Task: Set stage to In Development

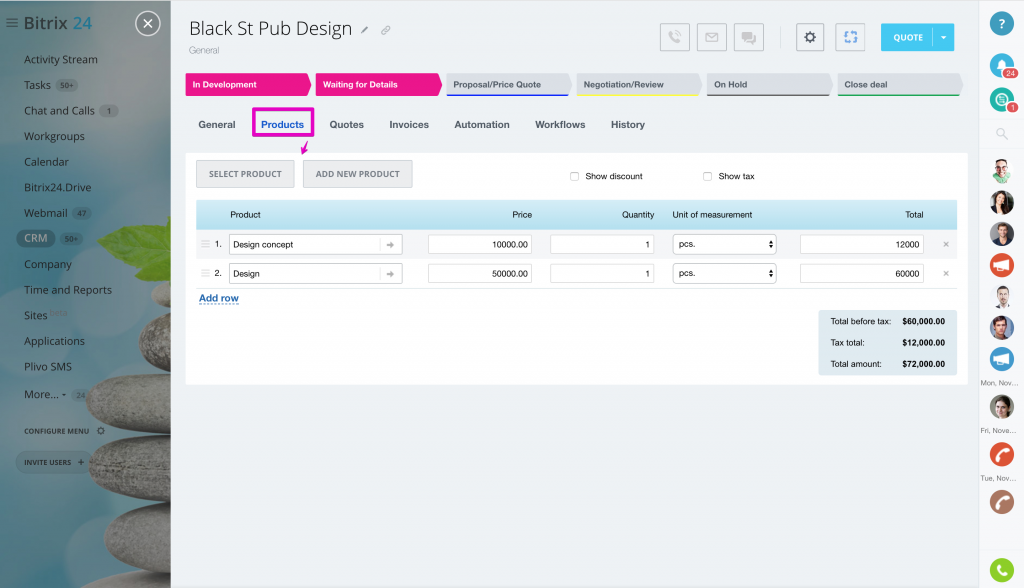Action: click(x=248, y=84)
